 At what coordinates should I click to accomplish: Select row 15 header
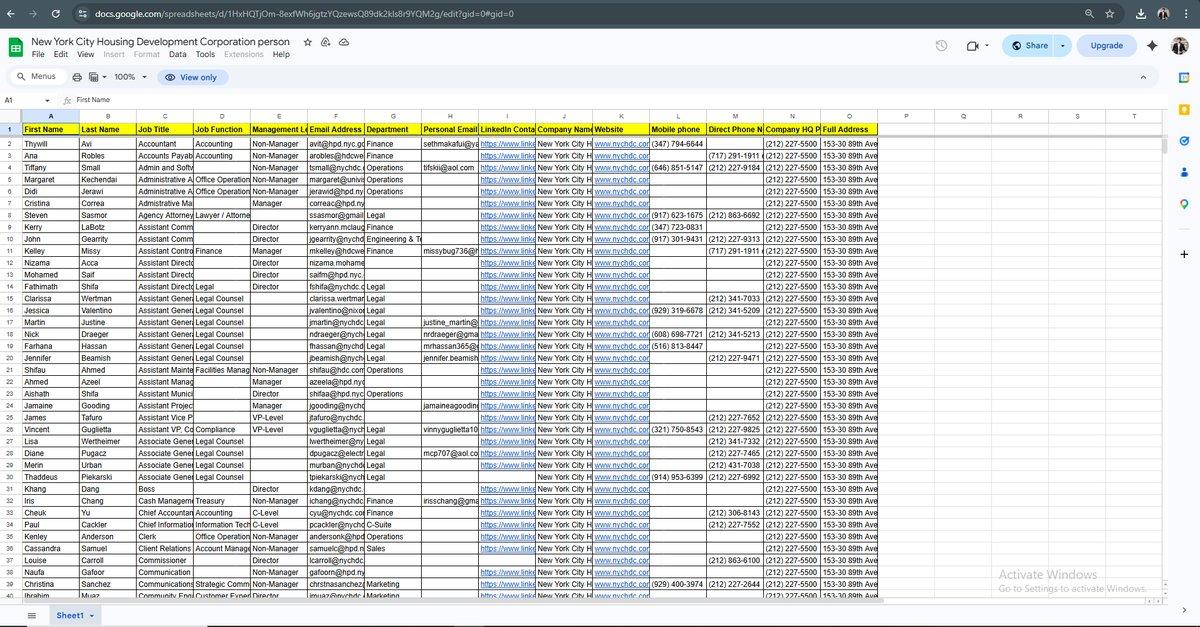[10, 298]
